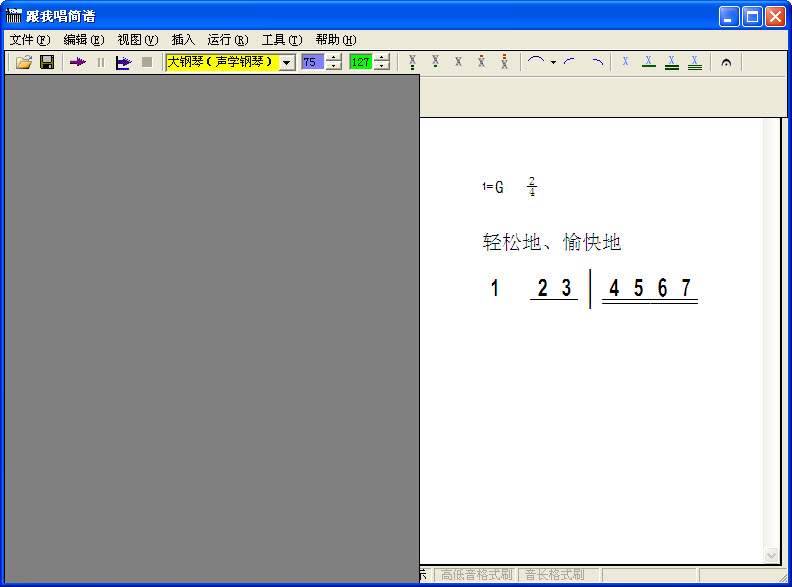Stop playback with the gray square icon
The height and width of the screenshot is (587, 792).
[x=147, y=62]
